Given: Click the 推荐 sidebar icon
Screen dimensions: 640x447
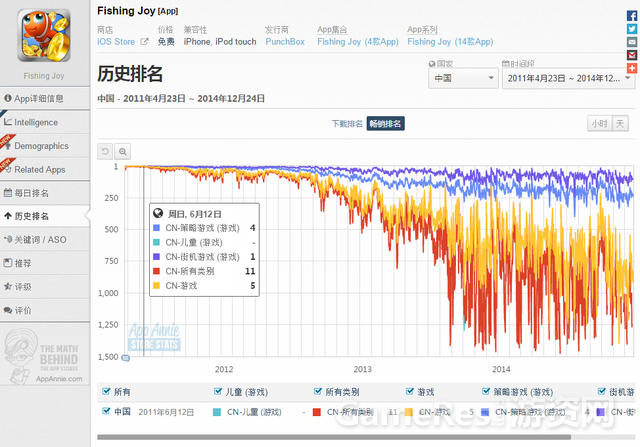Looking at the screenshot, I should pos(8,263).
